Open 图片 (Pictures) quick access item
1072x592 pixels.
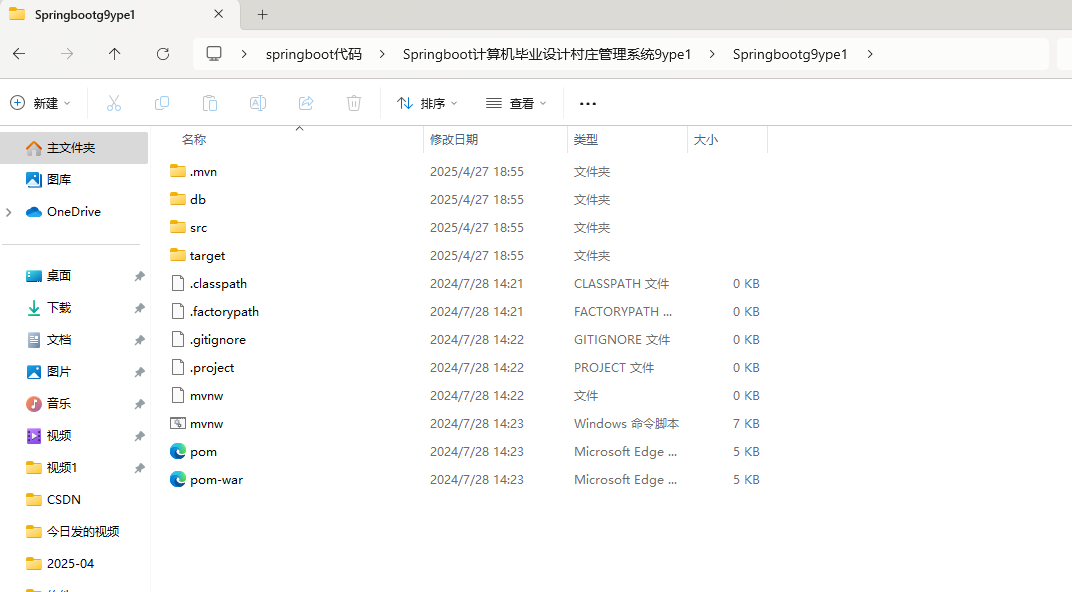[59, 372]
